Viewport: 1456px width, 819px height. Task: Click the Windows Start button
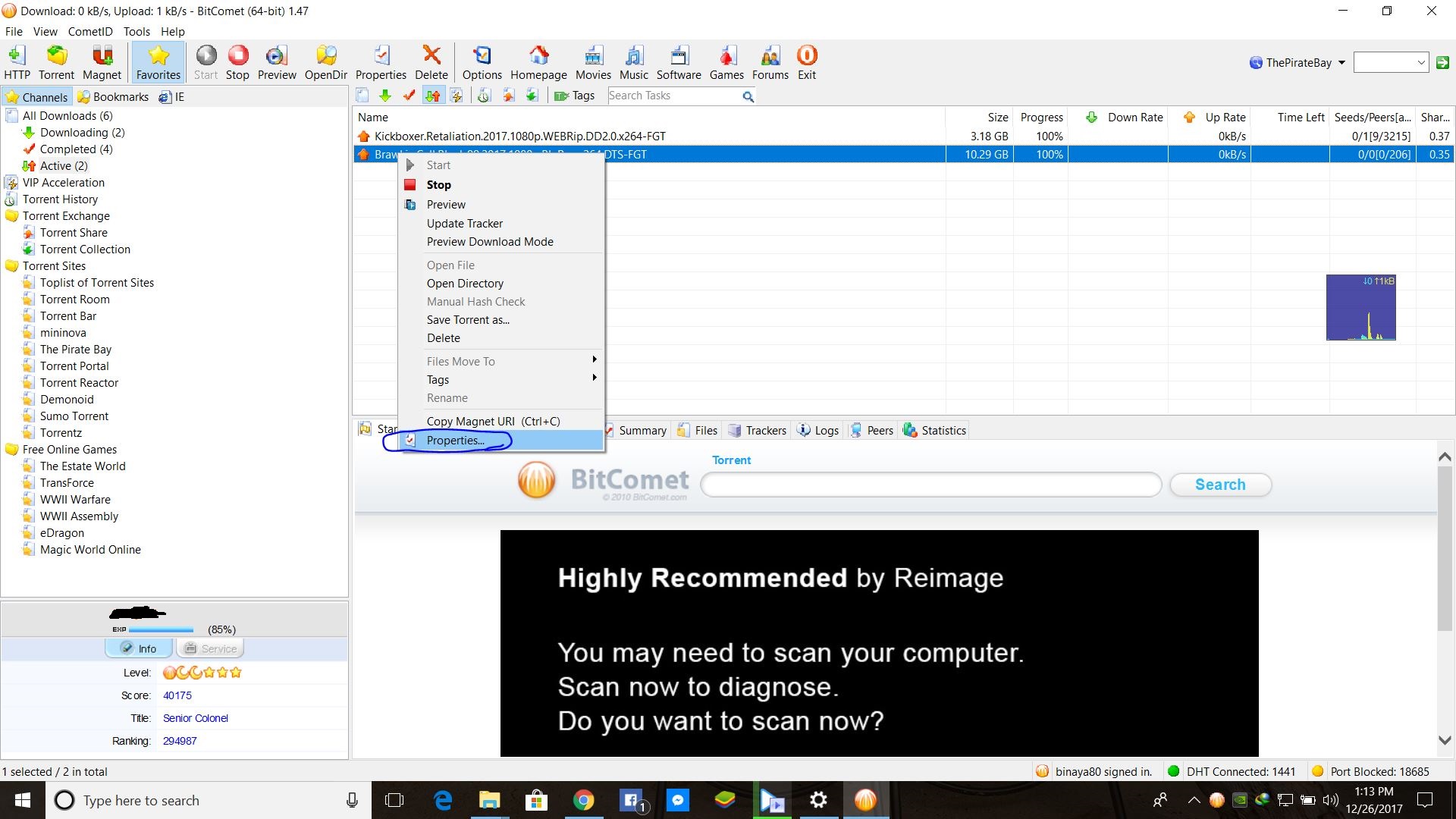coord(22,800)
